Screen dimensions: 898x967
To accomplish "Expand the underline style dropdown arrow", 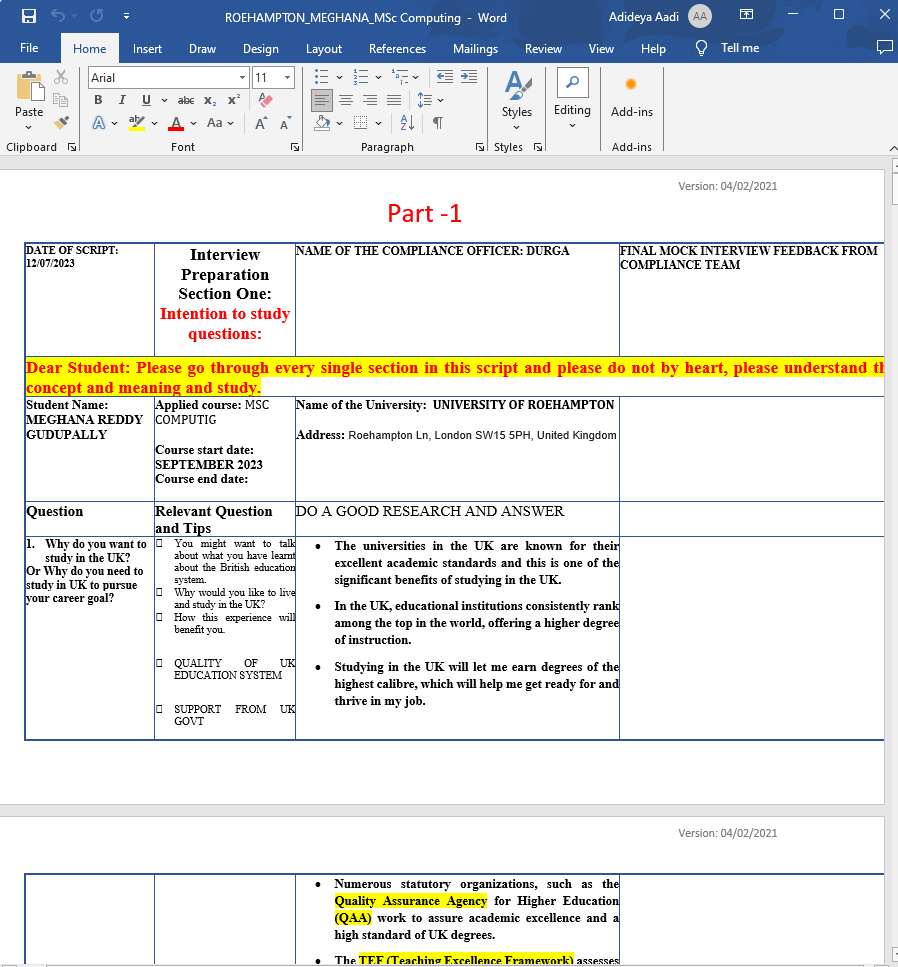I will pyautogui.click(x=164, y=100).
